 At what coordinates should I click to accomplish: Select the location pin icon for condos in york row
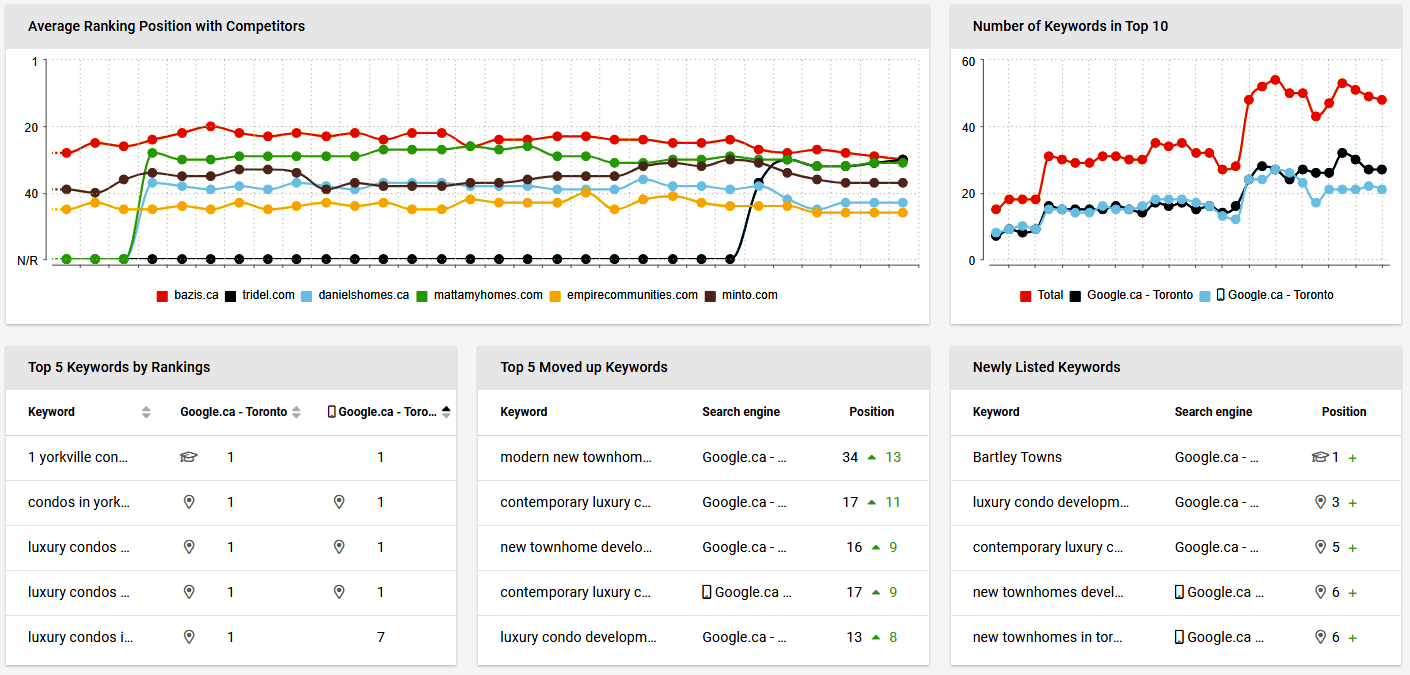pyautogui.click(x=189, y=501)
